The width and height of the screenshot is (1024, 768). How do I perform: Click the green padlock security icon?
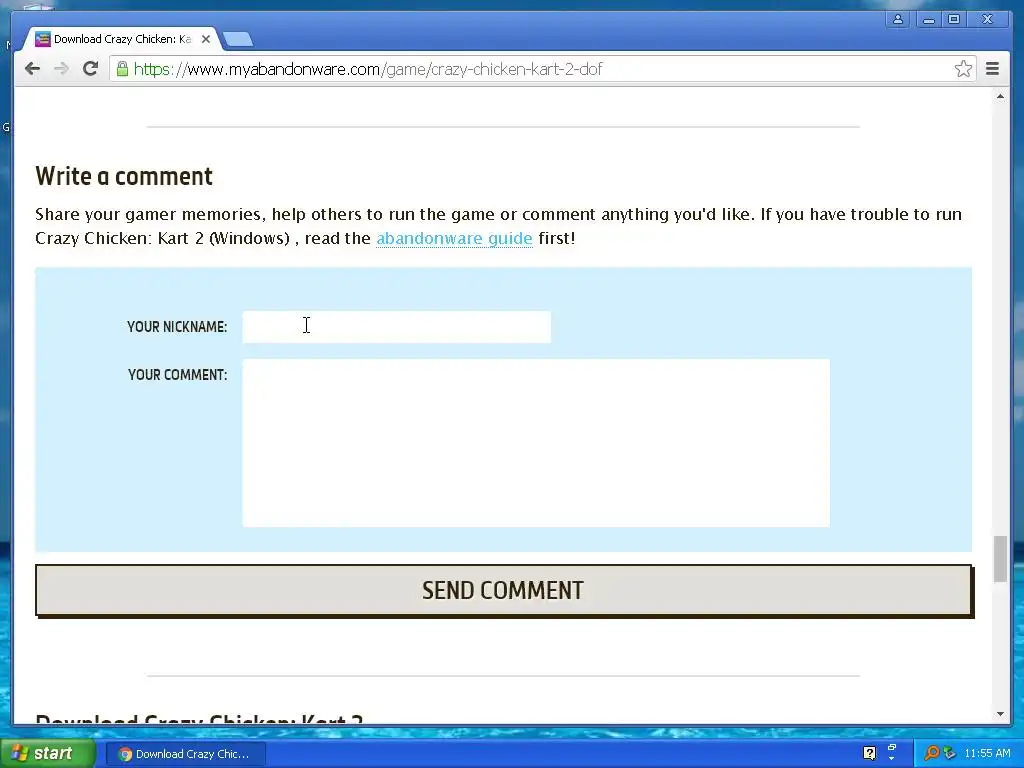(x=122, y=69)
